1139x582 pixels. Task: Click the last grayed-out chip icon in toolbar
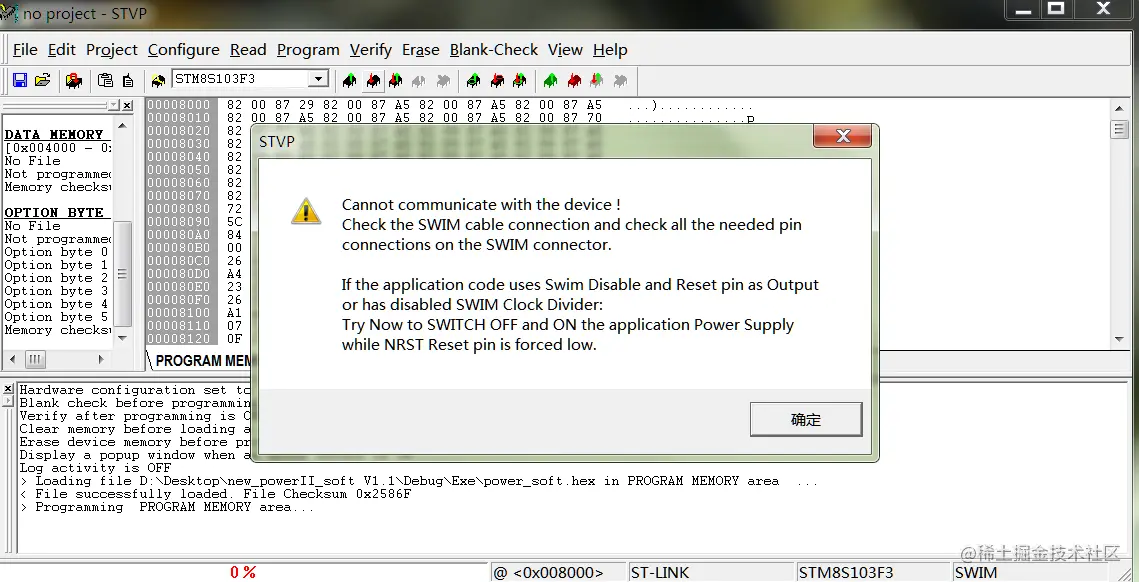tap(620, 80)
